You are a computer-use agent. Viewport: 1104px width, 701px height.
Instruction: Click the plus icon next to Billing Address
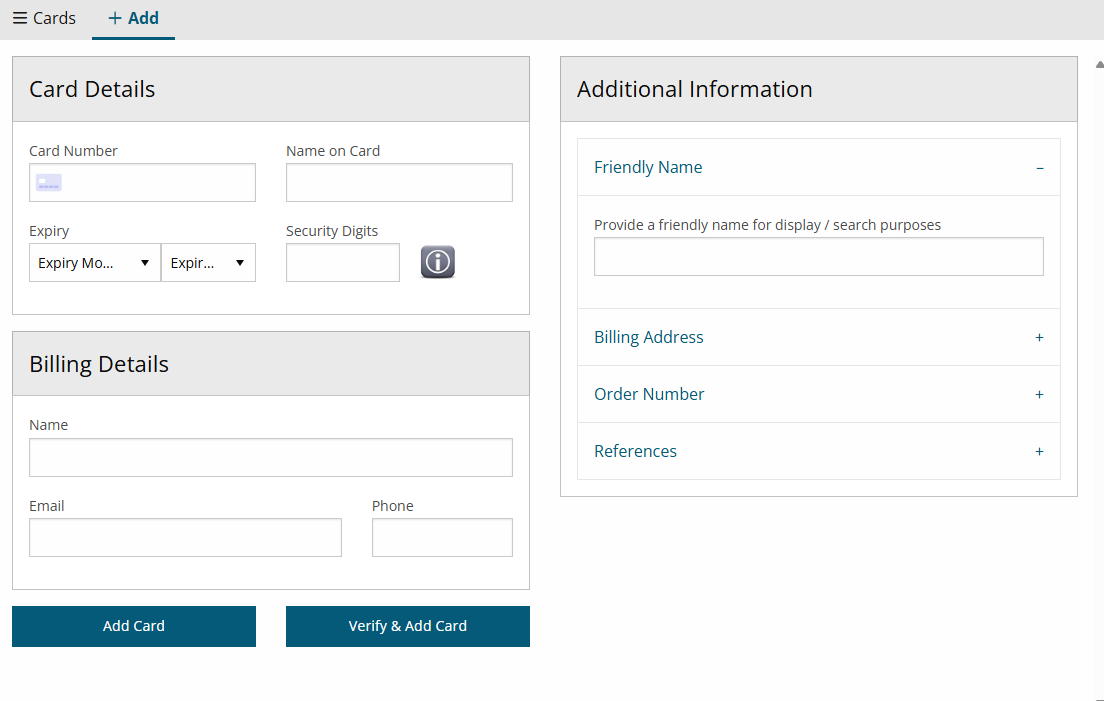click(1039, 338)
